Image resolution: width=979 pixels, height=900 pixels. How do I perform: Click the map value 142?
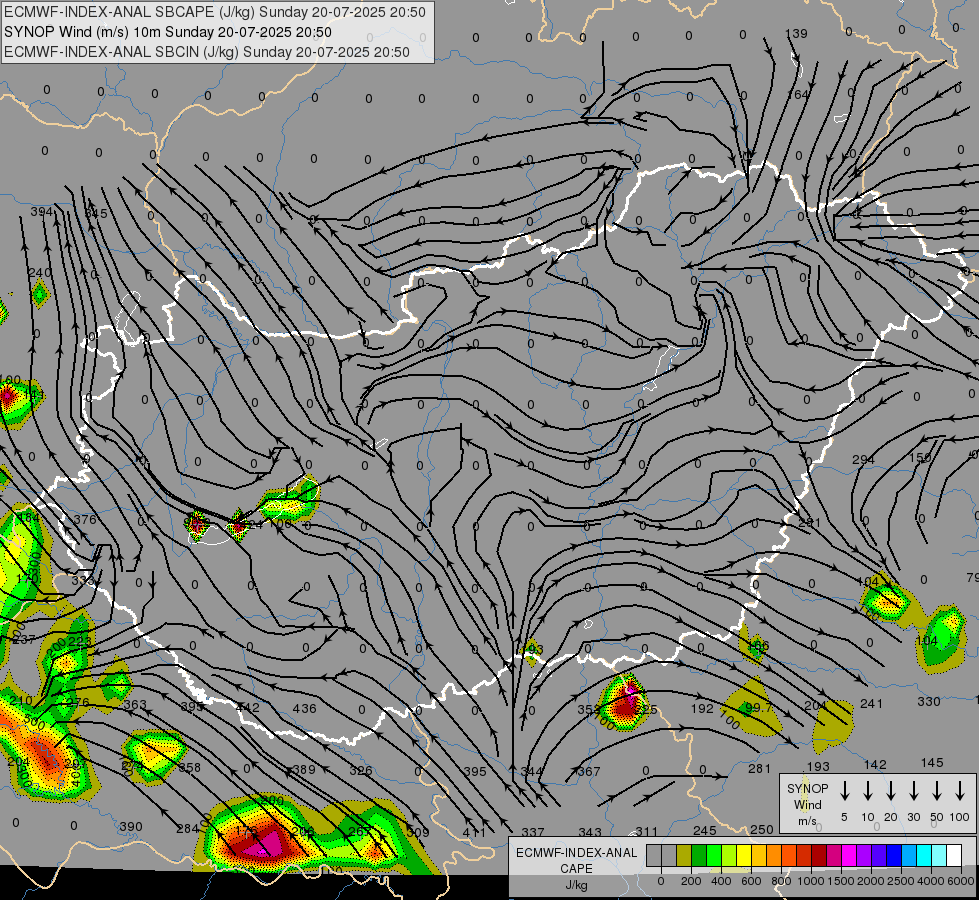pos(875,764)
